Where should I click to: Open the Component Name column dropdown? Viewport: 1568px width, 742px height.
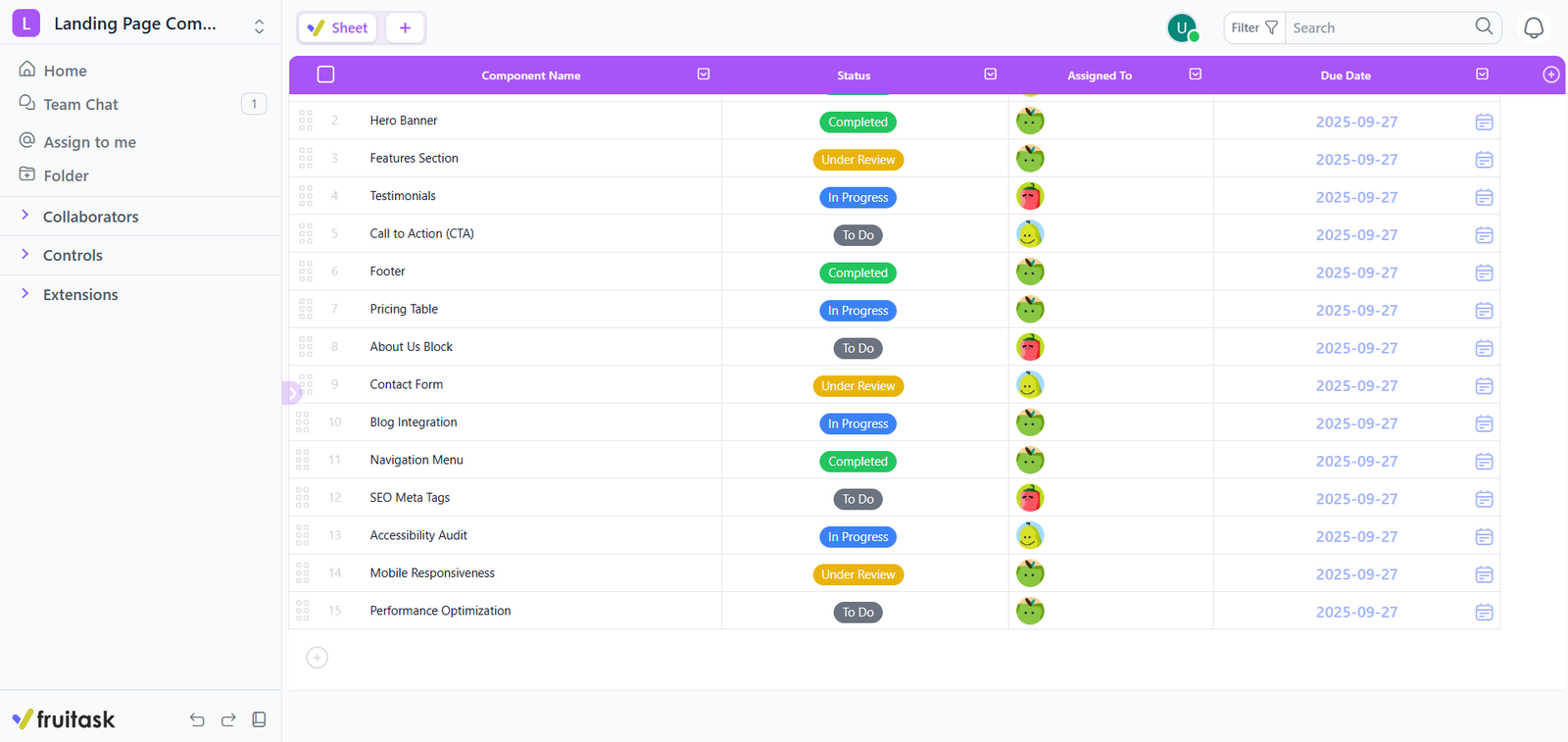[x=703, y=74]
